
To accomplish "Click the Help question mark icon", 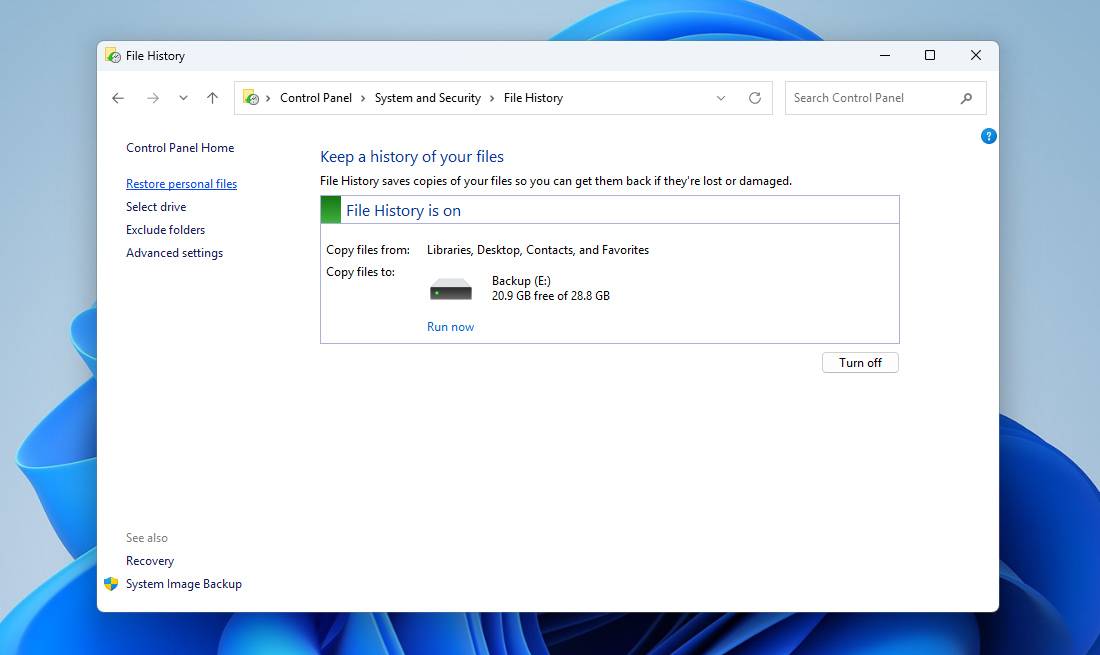I will pyautogui.click(x=988, y=135).
